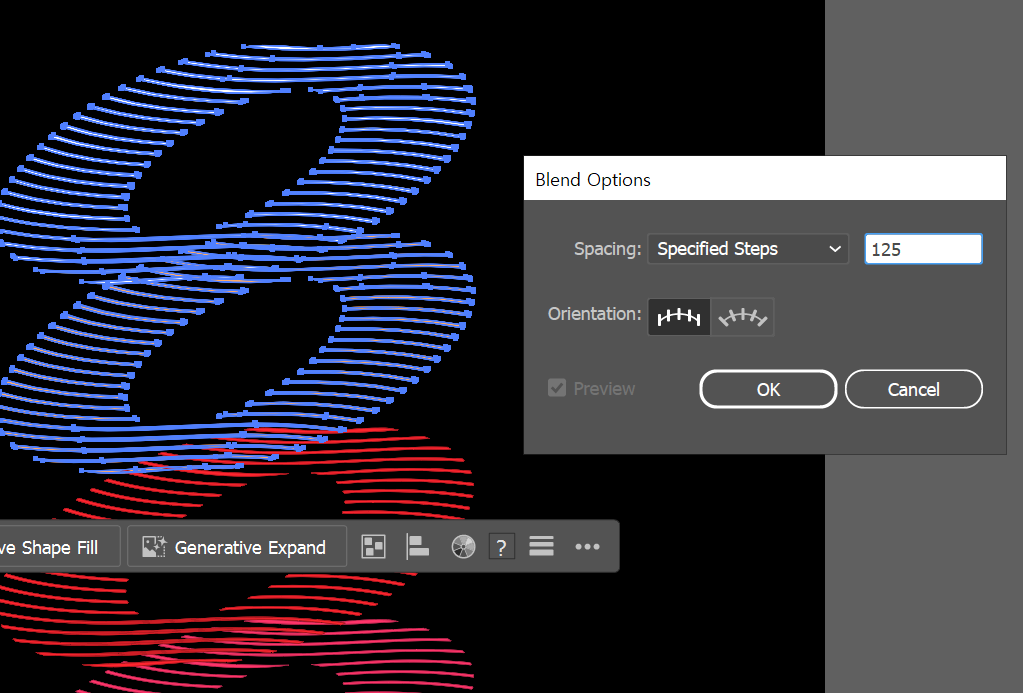
Task: Click the steps field showing 125
Action: click(x=923, y=249)
